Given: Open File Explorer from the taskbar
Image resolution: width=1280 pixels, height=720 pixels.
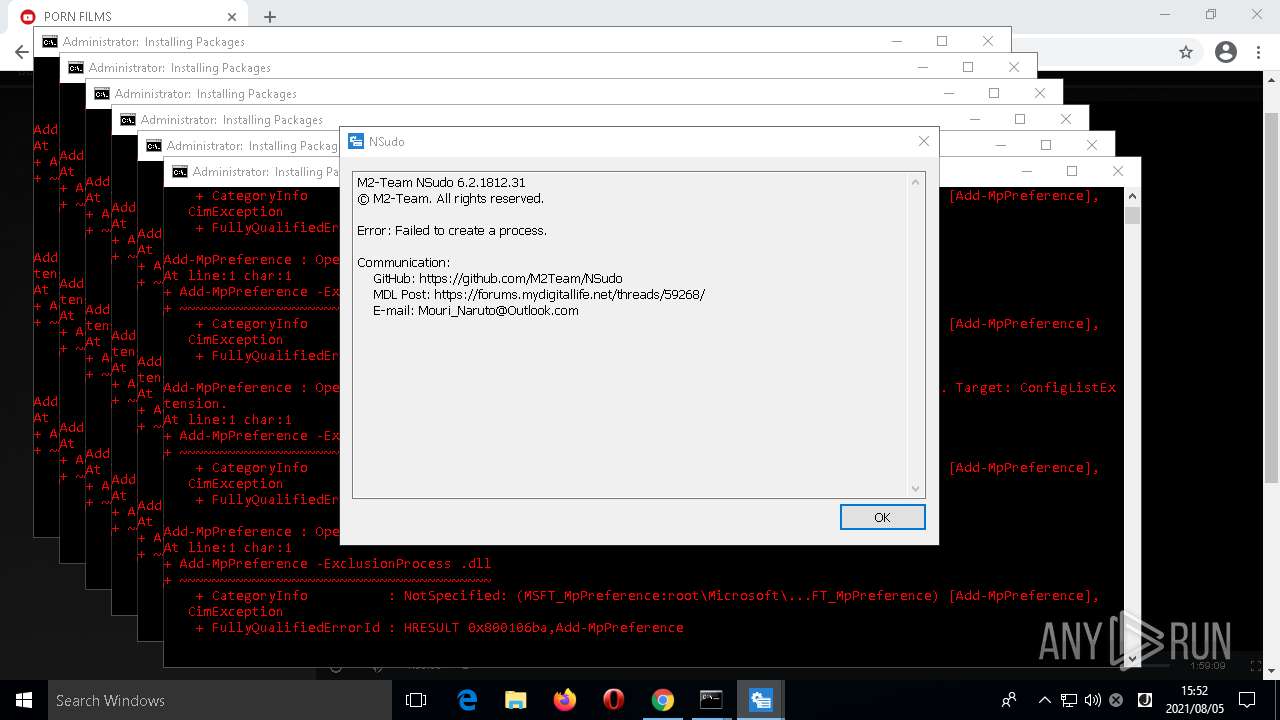Looking at the screenshot, I should tap(515, 700).
